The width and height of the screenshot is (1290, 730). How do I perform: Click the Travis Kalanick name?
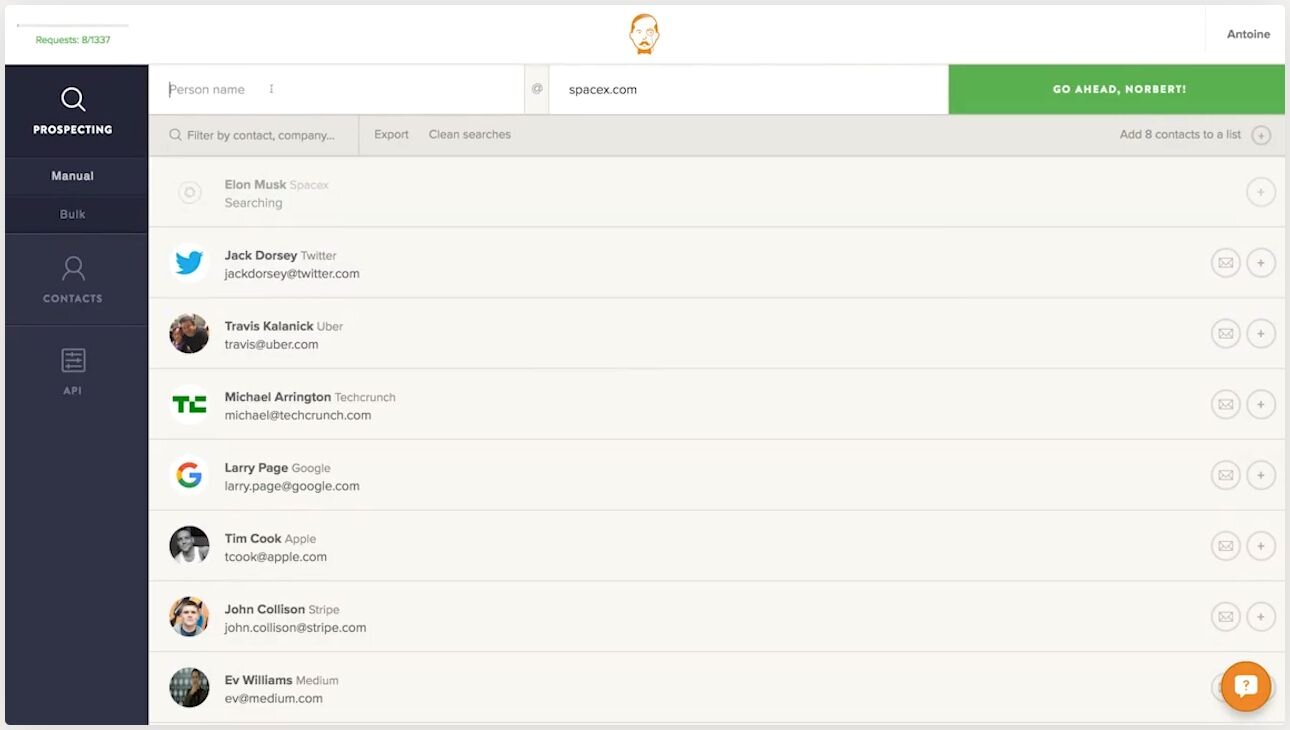[x=268, y=326]
